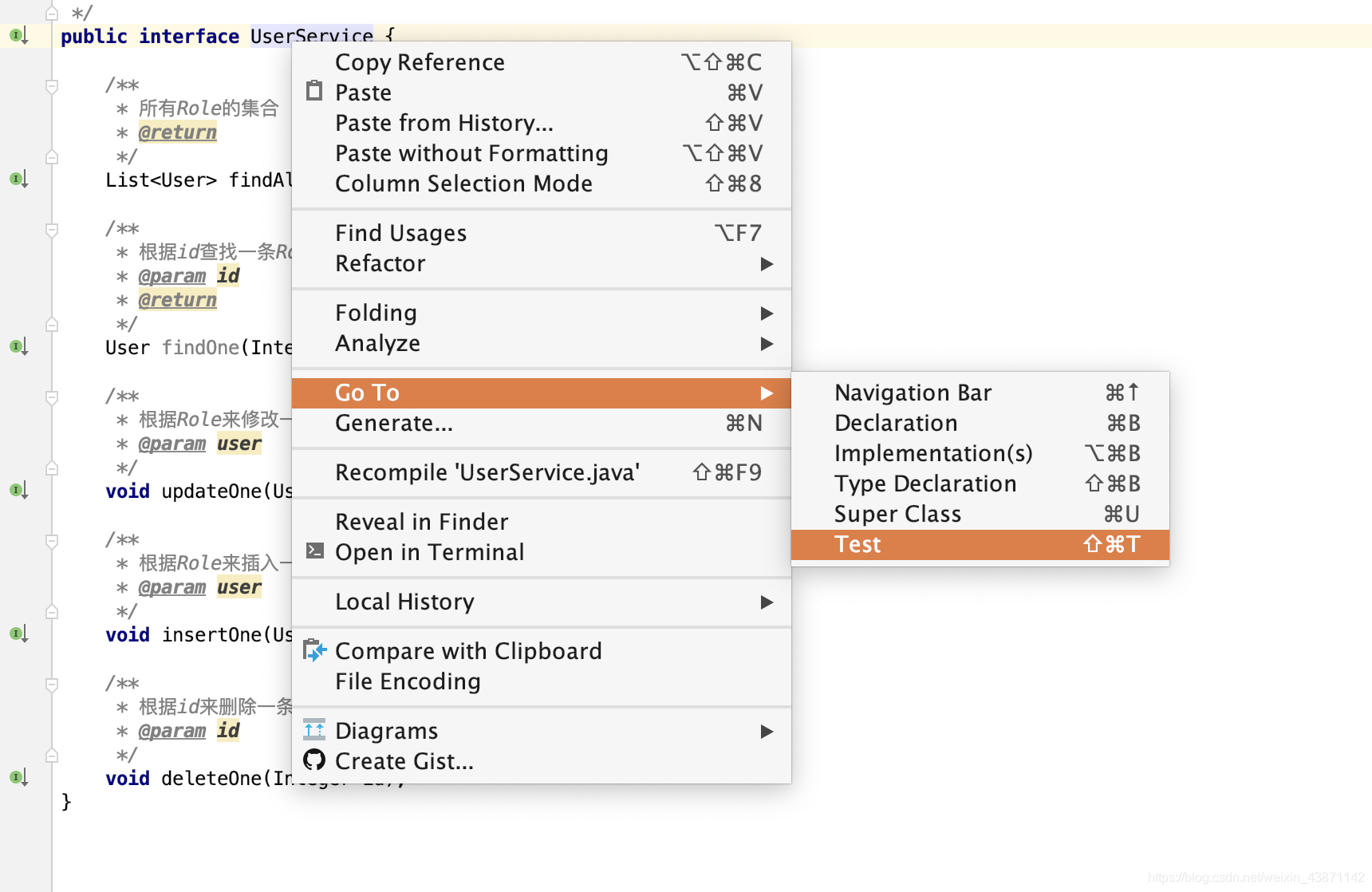
Task: Enable Column Selection Mode
Action: pyautogui.click(x=542, y=184)
